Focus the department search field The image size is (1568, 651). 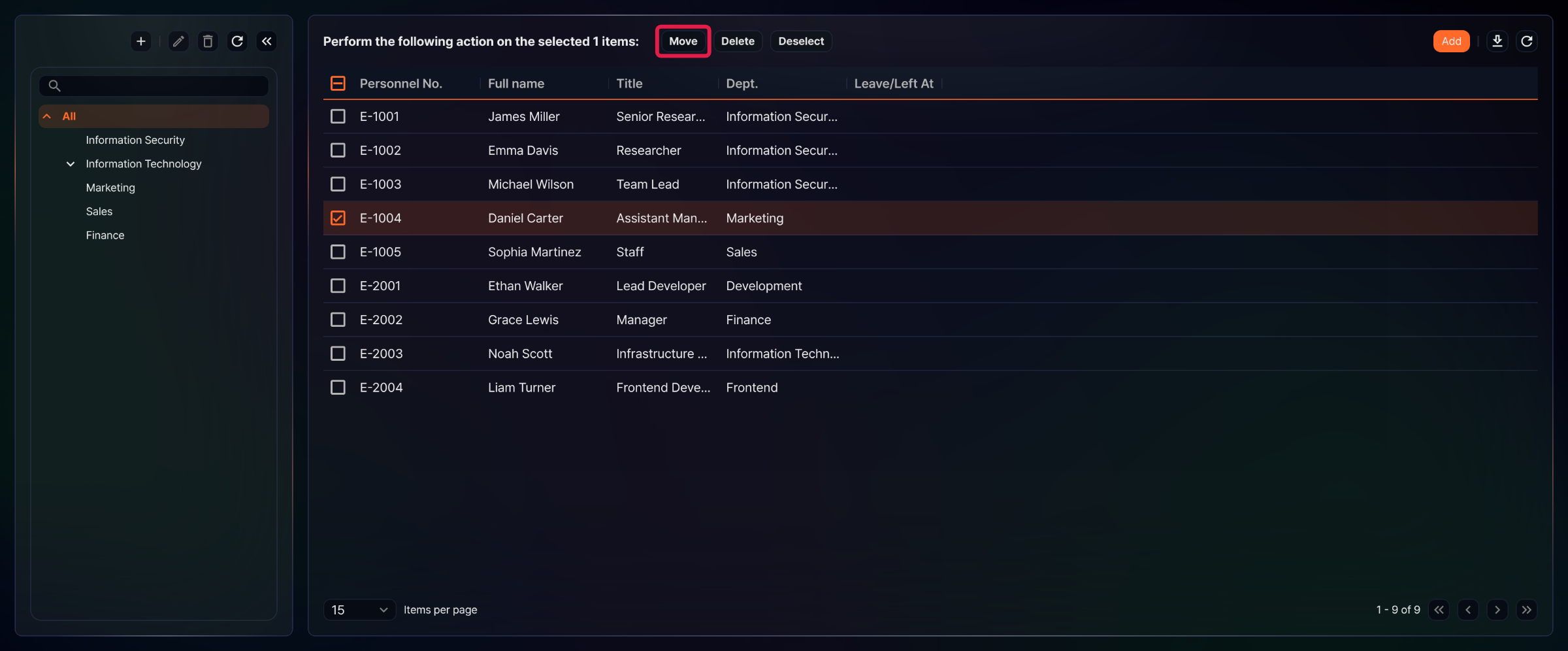(x=154, y=86)
